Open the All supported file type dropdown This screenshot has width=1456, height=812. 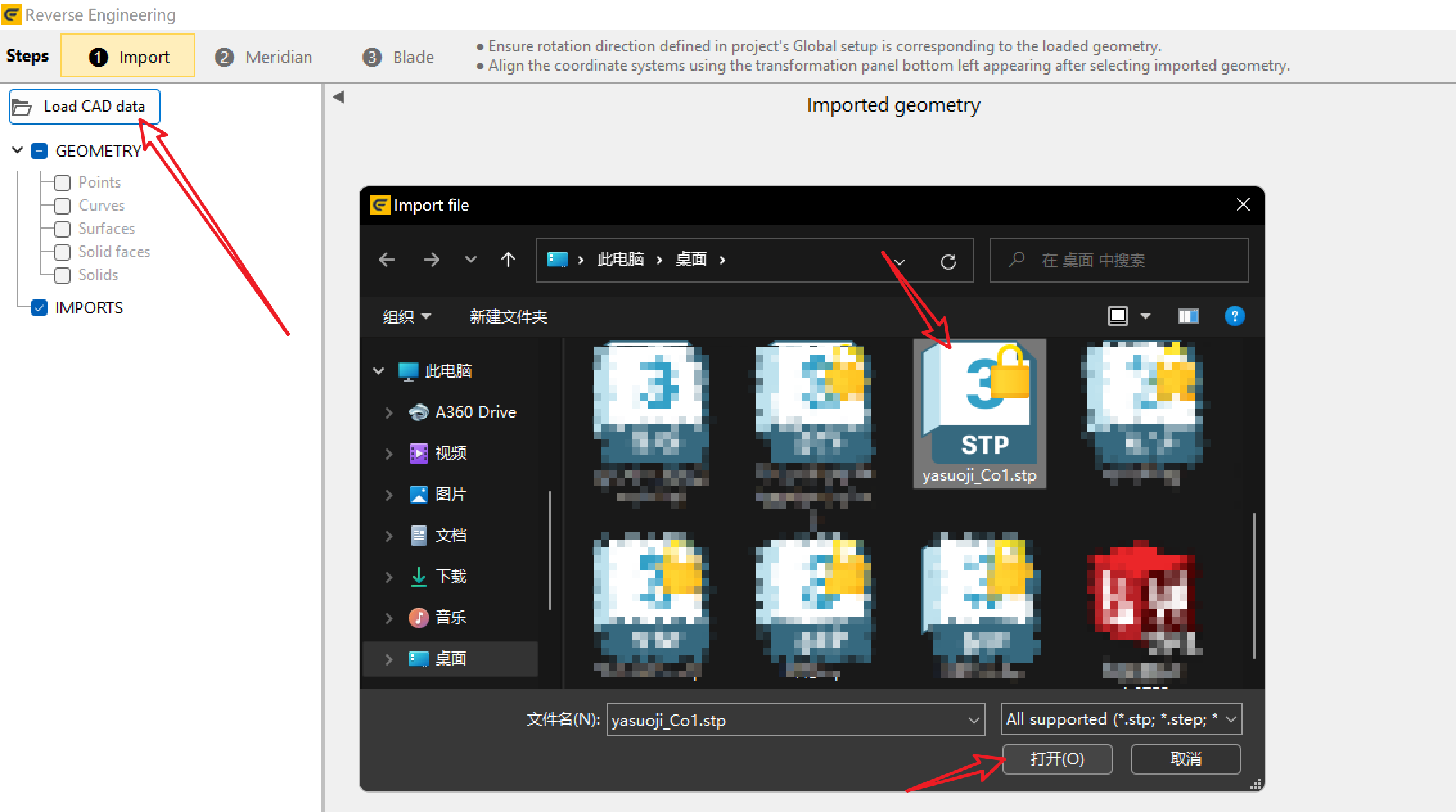coord(1121,719)
